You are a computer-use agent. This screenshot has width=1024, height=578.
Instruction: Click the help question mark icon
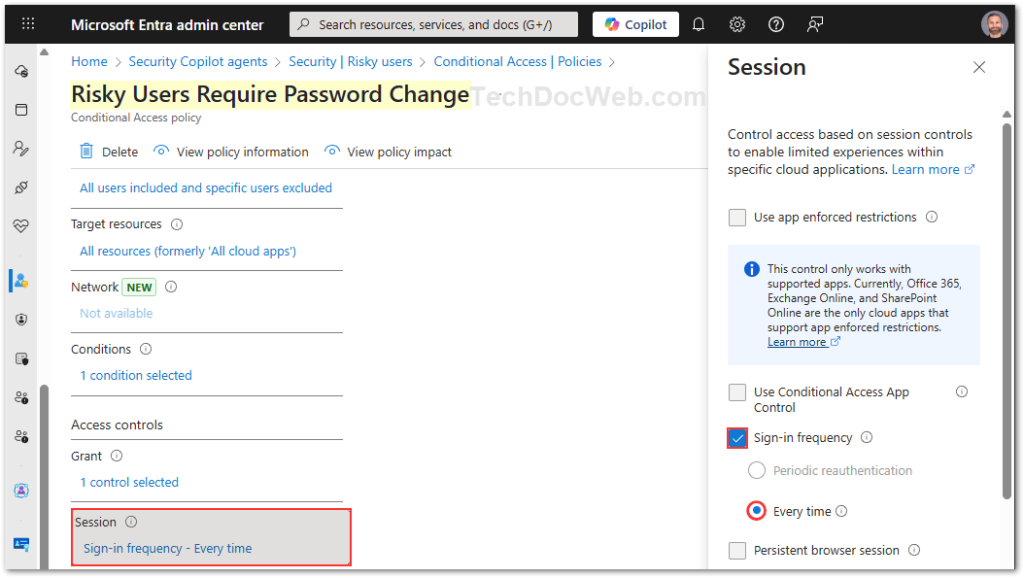tap(776, 24)
